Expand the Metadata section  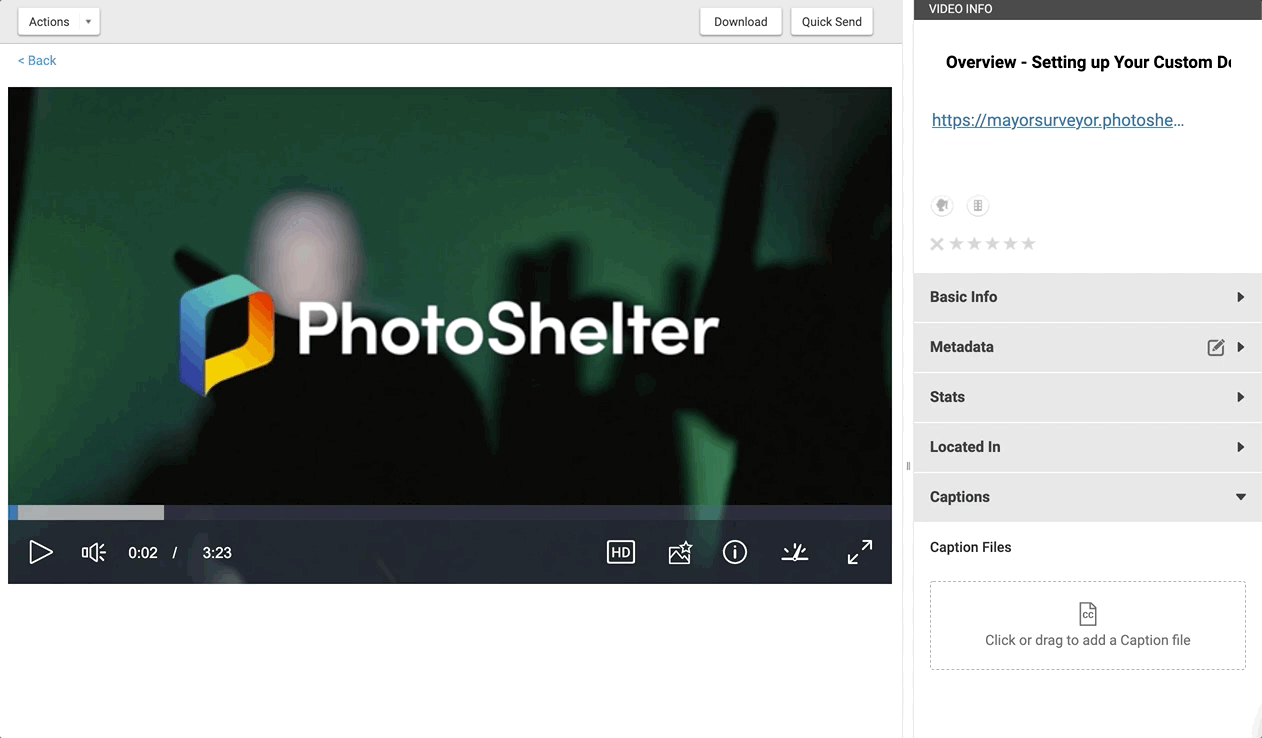point(1088,347)
